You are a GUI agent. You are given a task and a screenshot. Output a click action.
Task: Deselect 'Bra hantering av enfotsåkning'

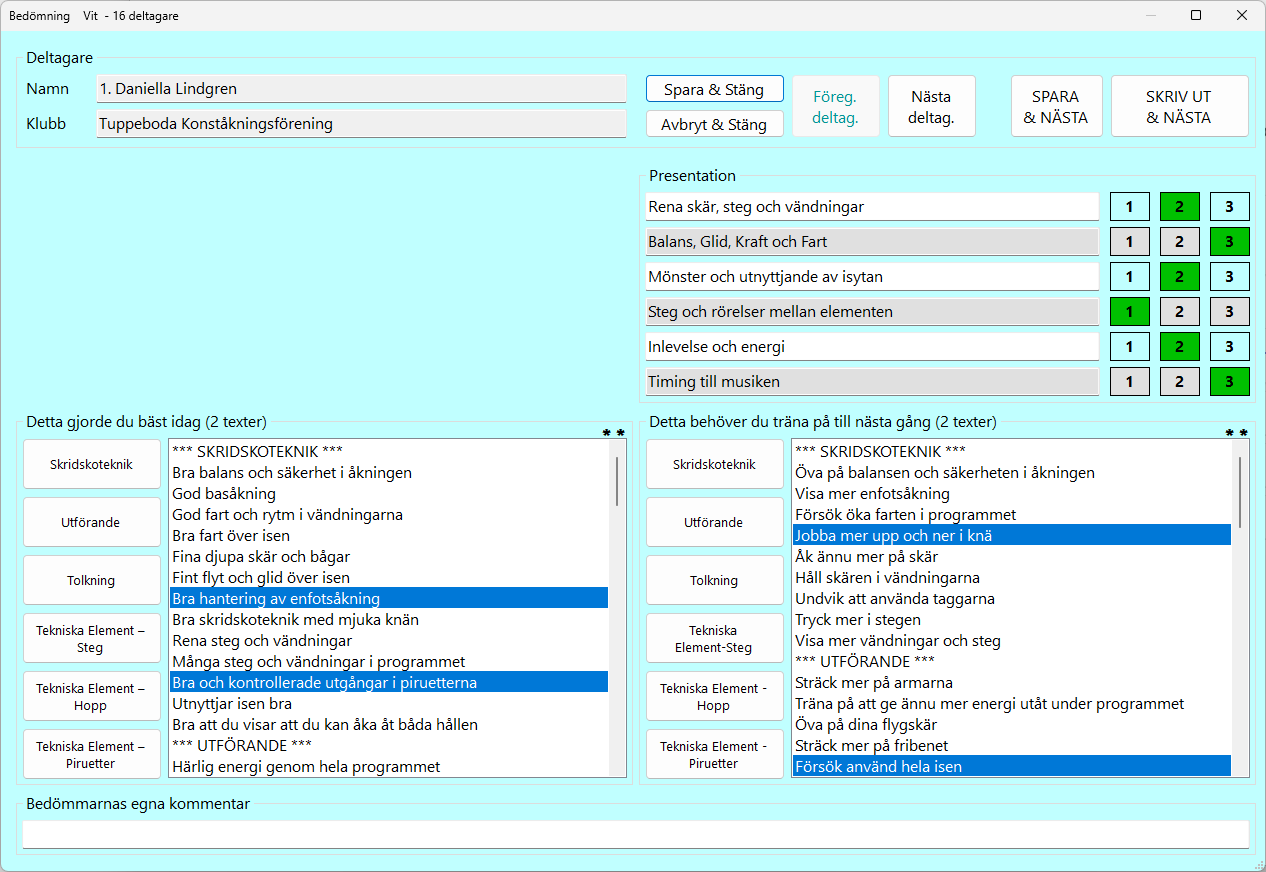coord(389,598)
